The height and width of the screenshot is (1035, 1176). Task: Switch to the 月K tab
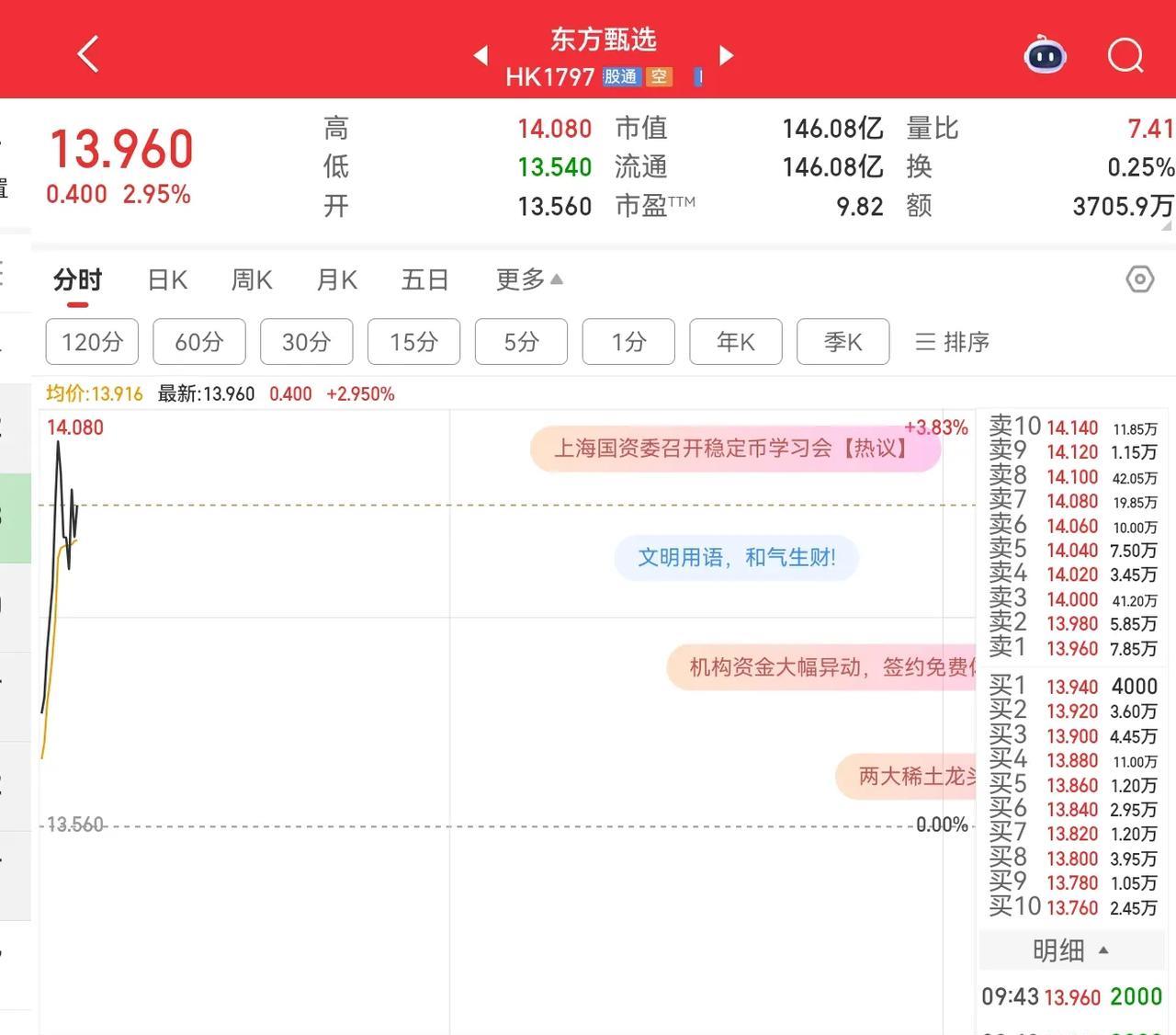pyautogui.click(x=336, y=279)
